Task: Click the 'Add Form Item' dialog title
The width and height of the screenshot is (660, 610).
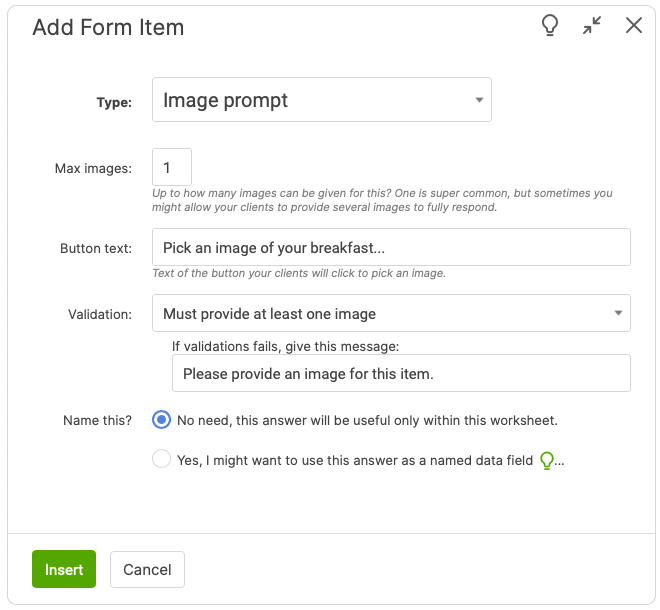Action: click(108, 27)
